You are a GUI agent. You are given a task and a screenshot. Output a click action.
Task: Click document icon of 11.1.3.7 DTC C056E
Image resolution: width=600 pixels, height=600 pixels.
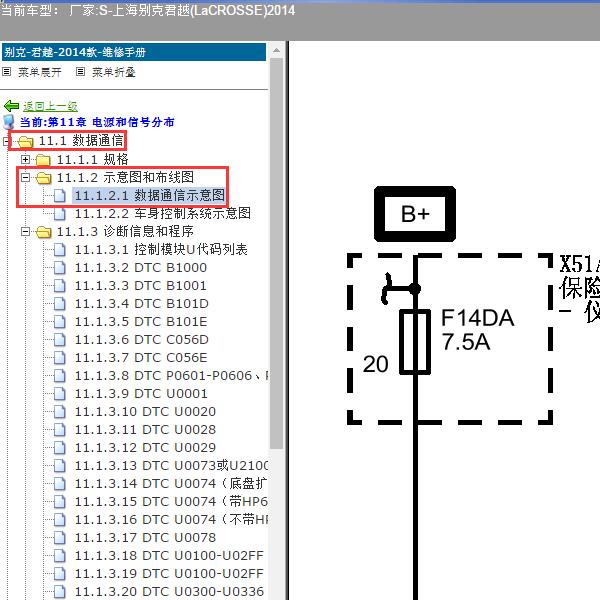(x=59, y=358)
